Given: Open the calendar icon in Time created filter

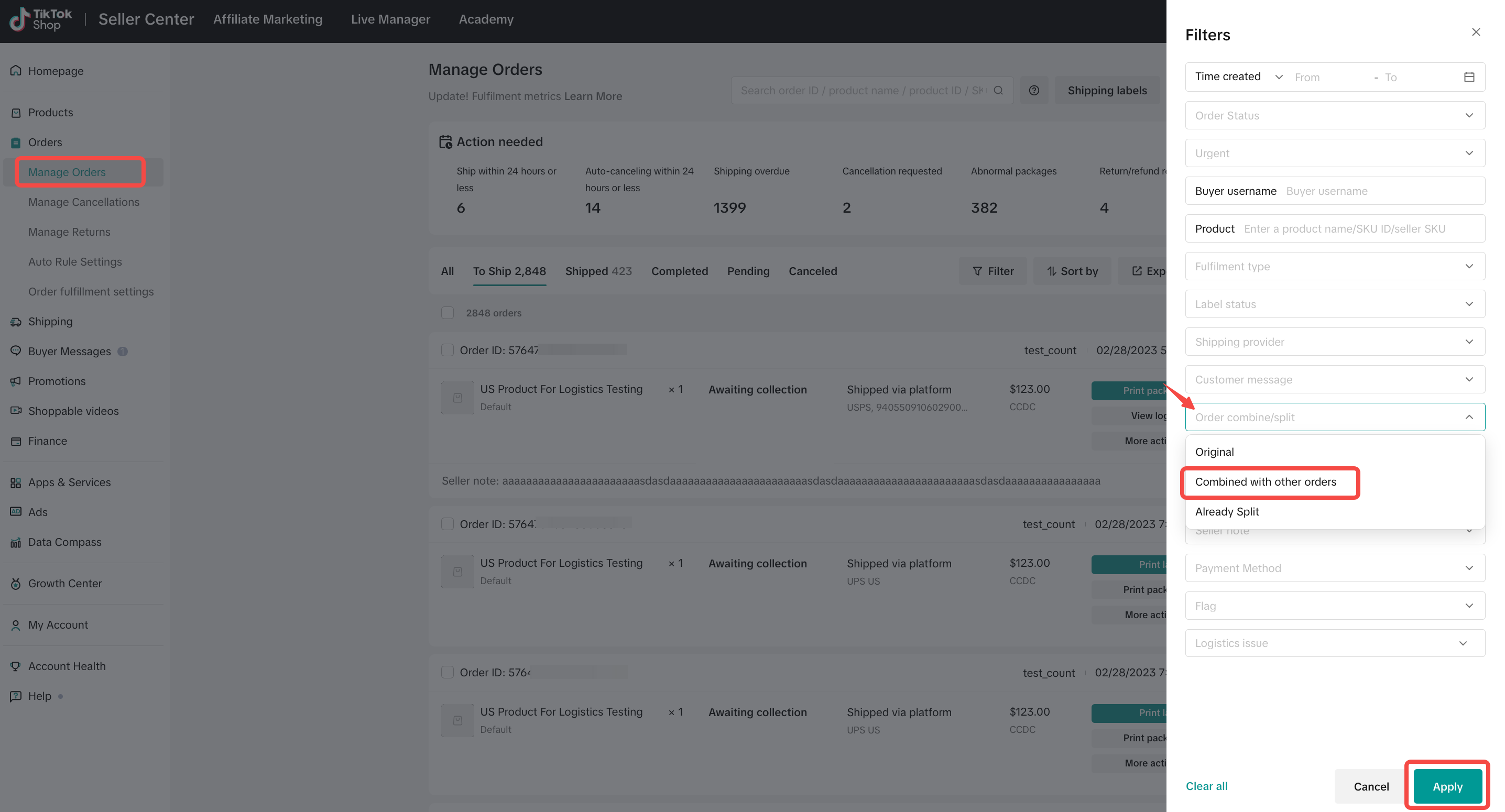Looking at the screenshot, I should coord(1469,77).
